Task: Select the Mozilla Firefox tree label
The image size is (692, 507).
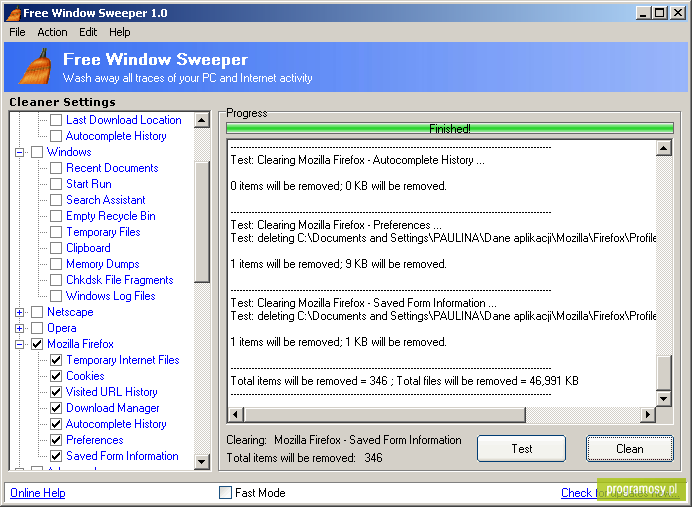Action: click(80, 344)
